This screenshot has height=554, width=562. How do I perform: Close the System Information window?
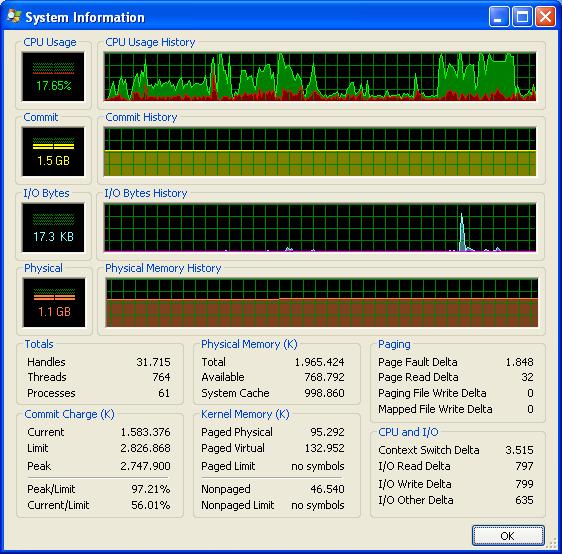[545, 16]
